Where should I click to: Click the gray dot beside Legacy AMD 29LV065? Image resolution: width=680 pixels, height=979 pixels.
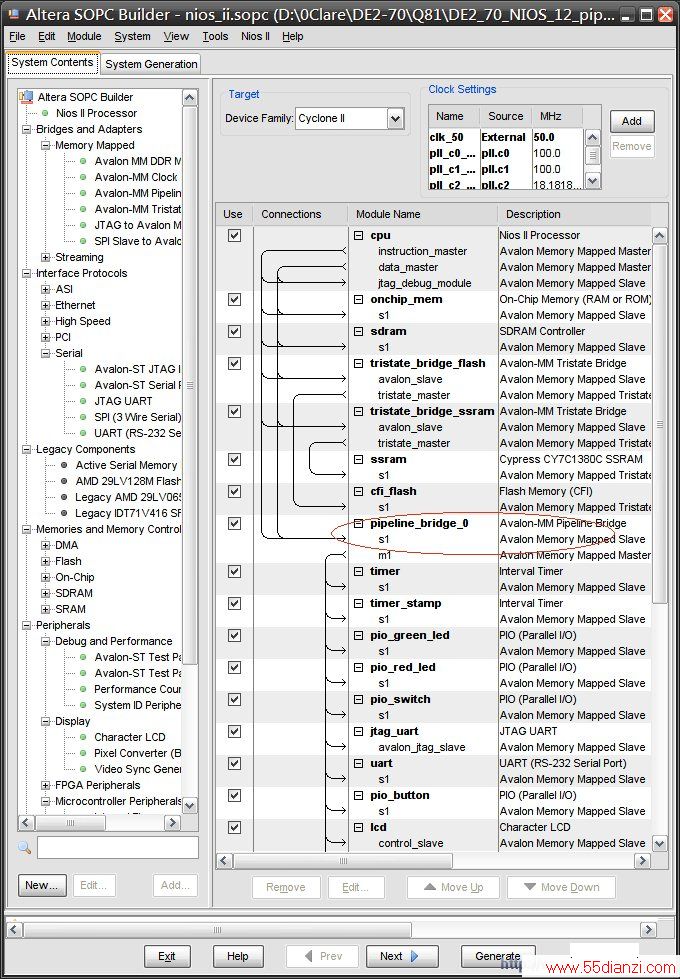(64, 497)
